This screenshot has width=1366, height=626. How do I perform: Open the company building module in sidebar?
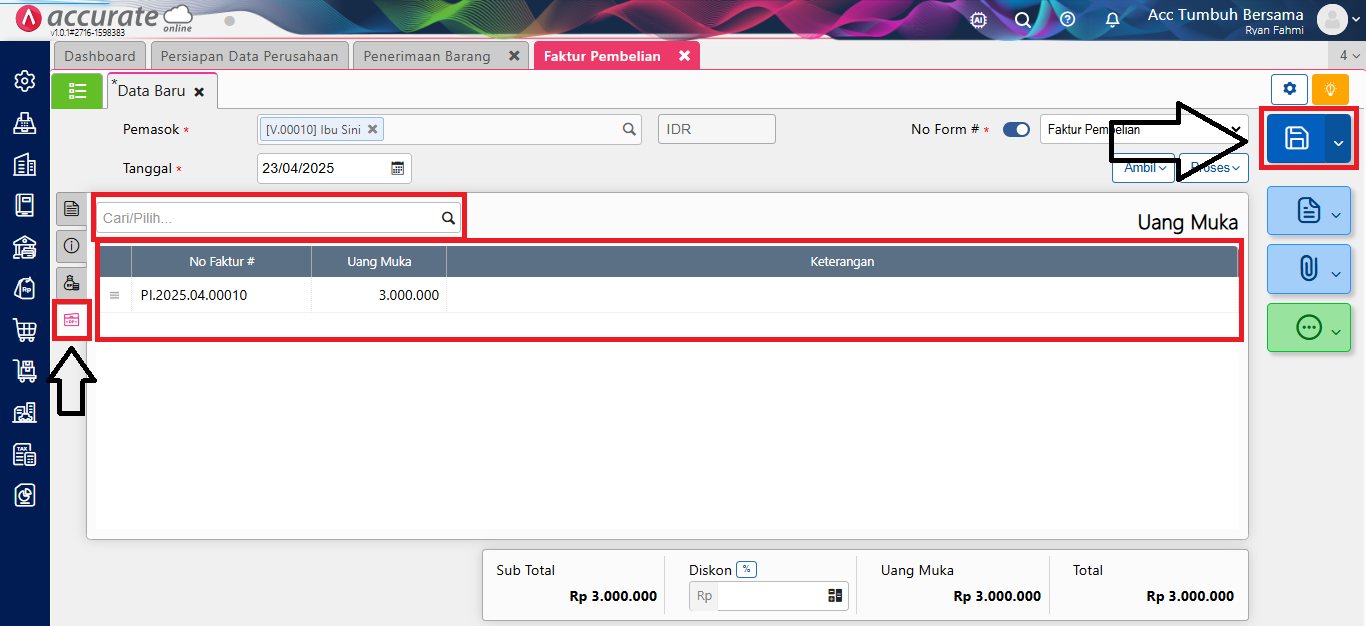[x=25, y=164]
